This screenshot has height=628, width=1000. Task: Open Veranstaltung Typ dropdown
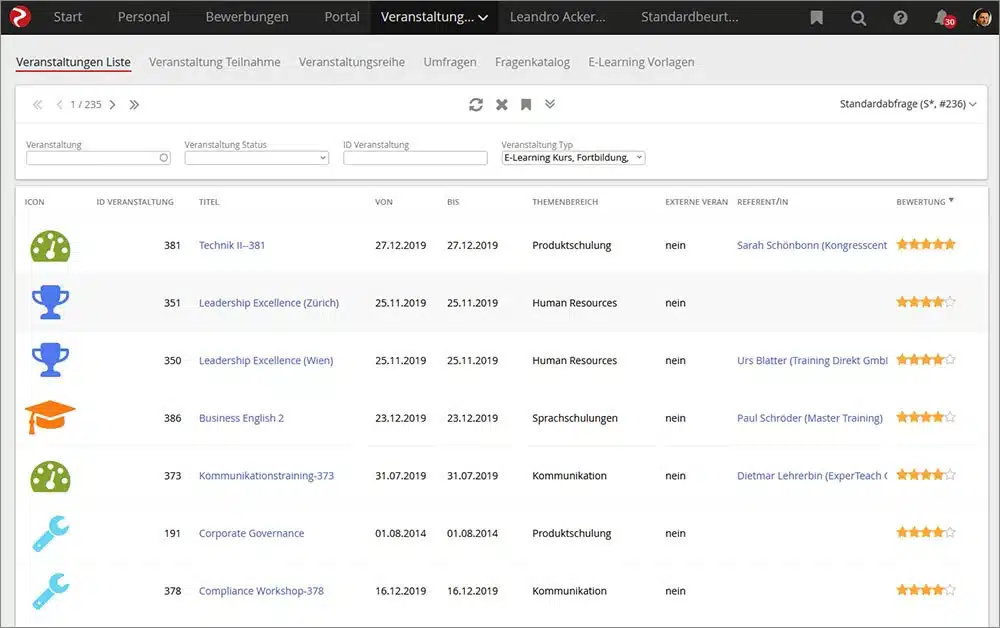click(573, 157)
